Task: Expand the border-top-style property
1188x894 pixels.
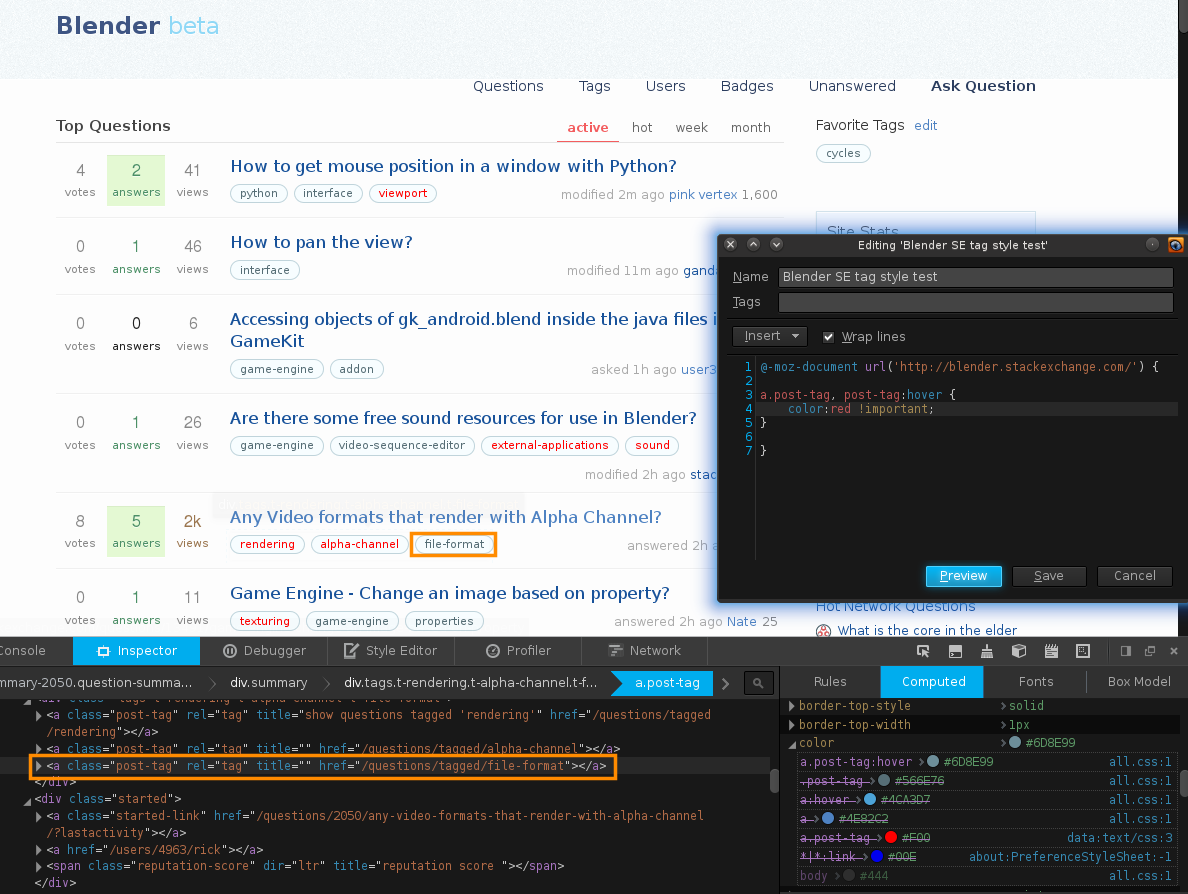Action: pos(792,705)
